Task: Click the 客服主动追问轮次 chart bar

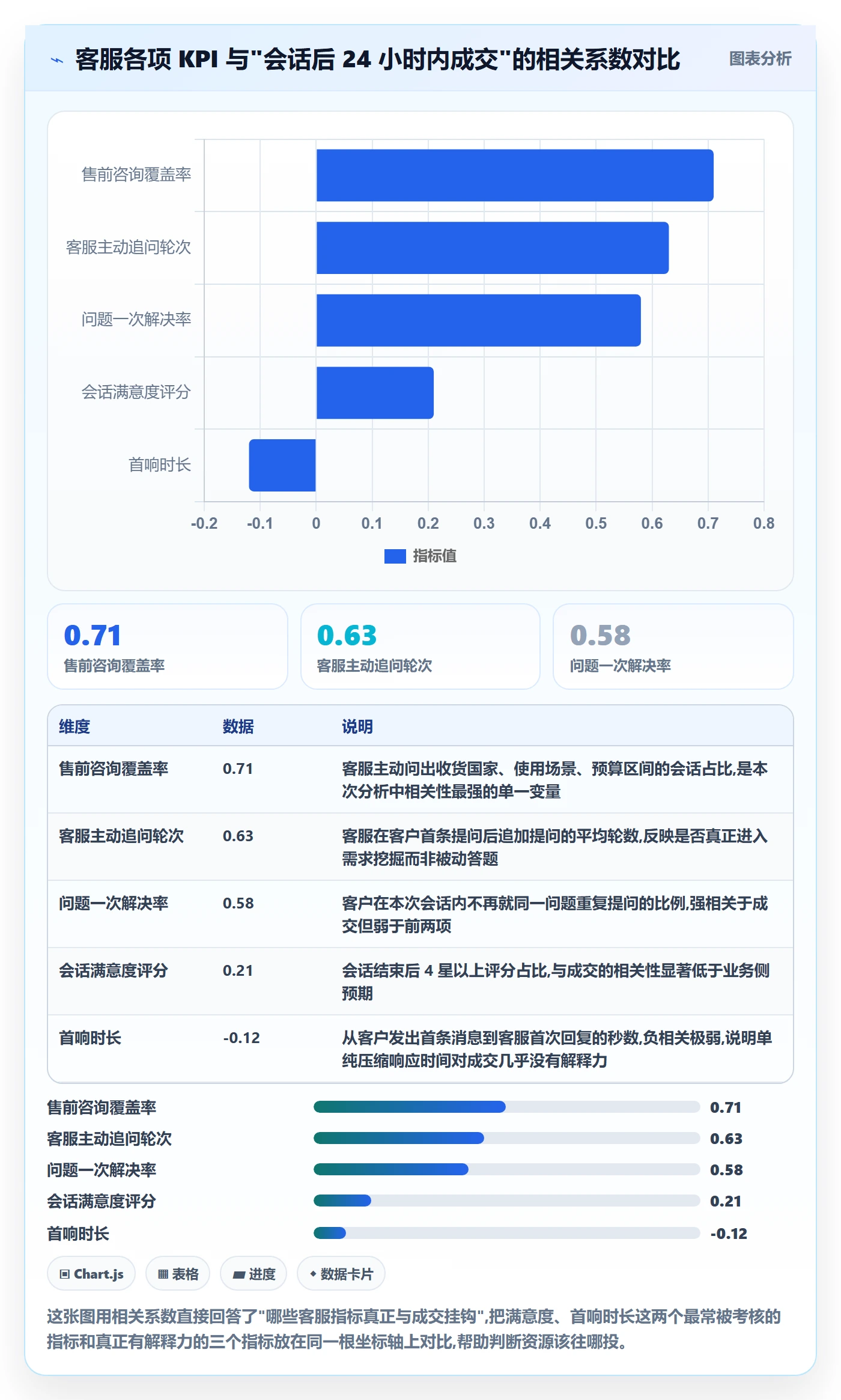Action: click(x=493, y=248)
